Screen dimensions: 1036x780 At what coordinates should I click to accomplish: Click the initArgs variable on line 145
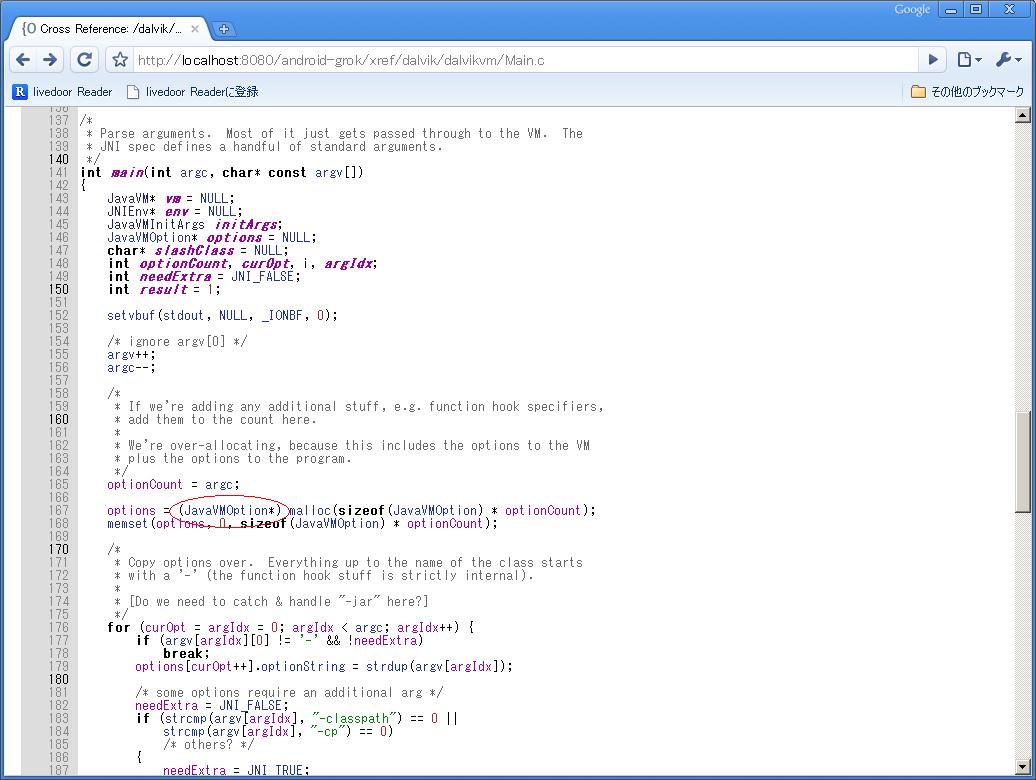coord(247,225)
